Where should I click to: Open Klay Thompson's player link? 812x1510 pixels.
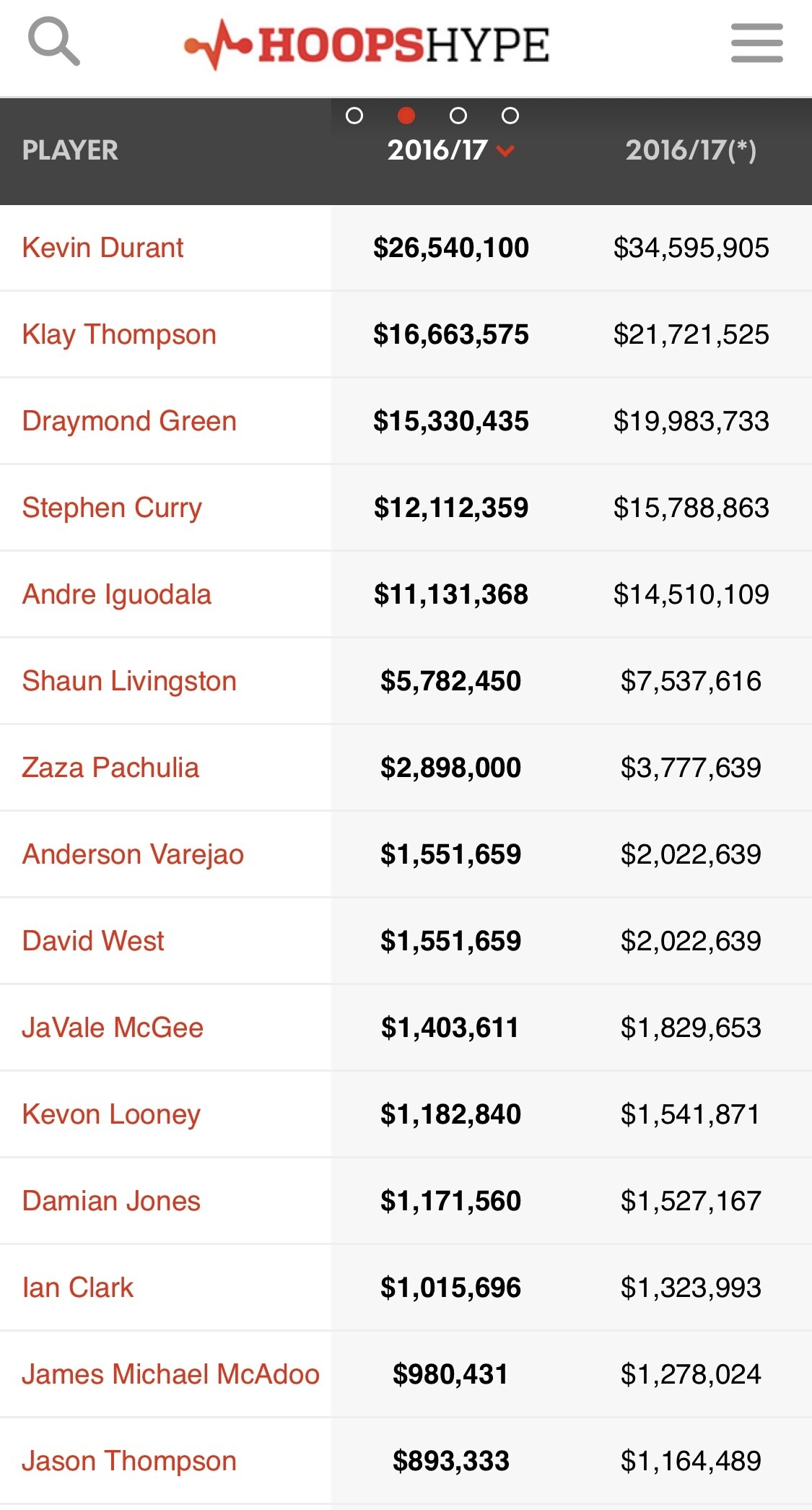tap(119, 334)
